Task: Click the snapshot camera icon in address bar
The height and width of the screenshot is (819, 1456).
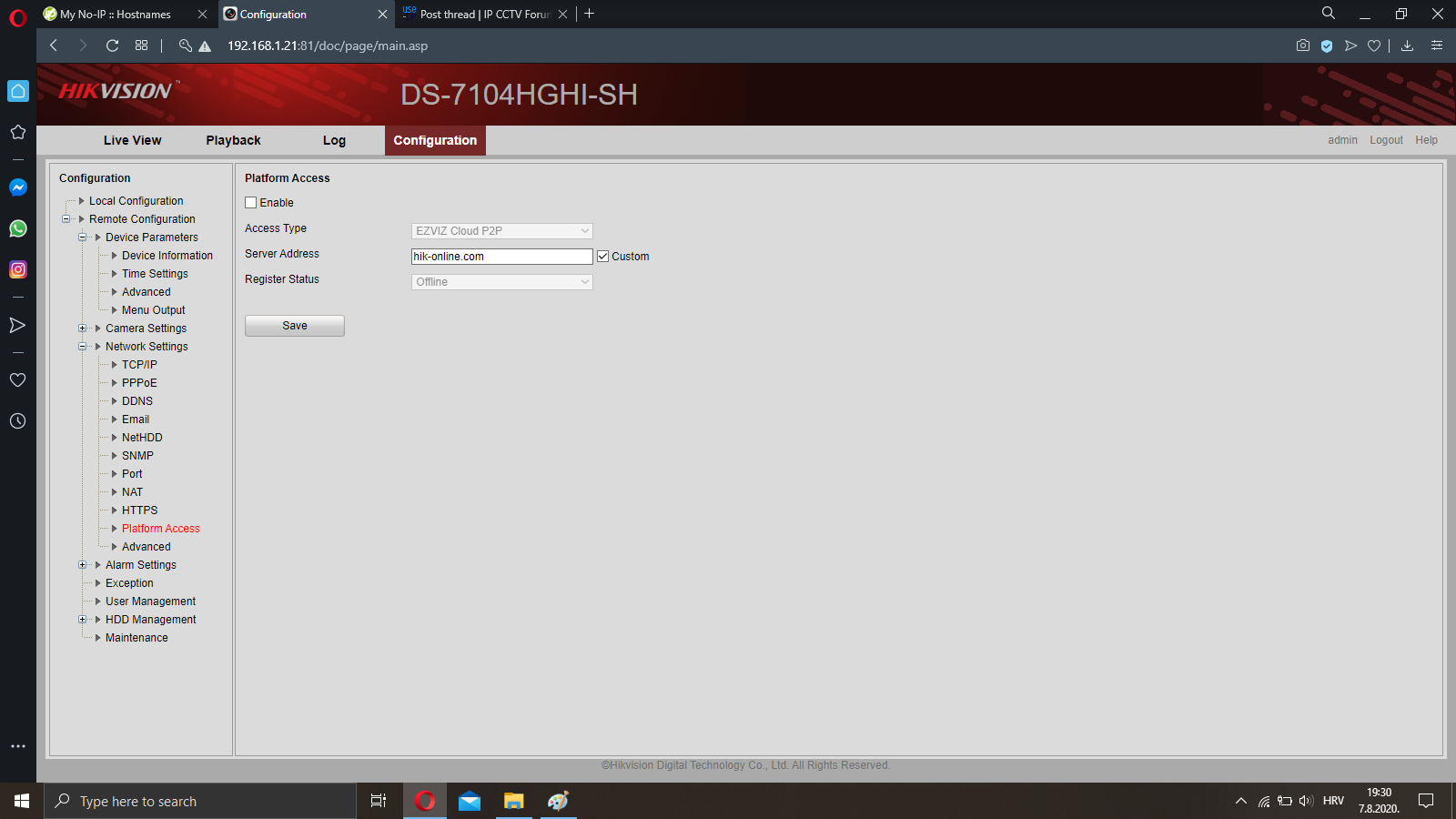Action: (1303, 45)
